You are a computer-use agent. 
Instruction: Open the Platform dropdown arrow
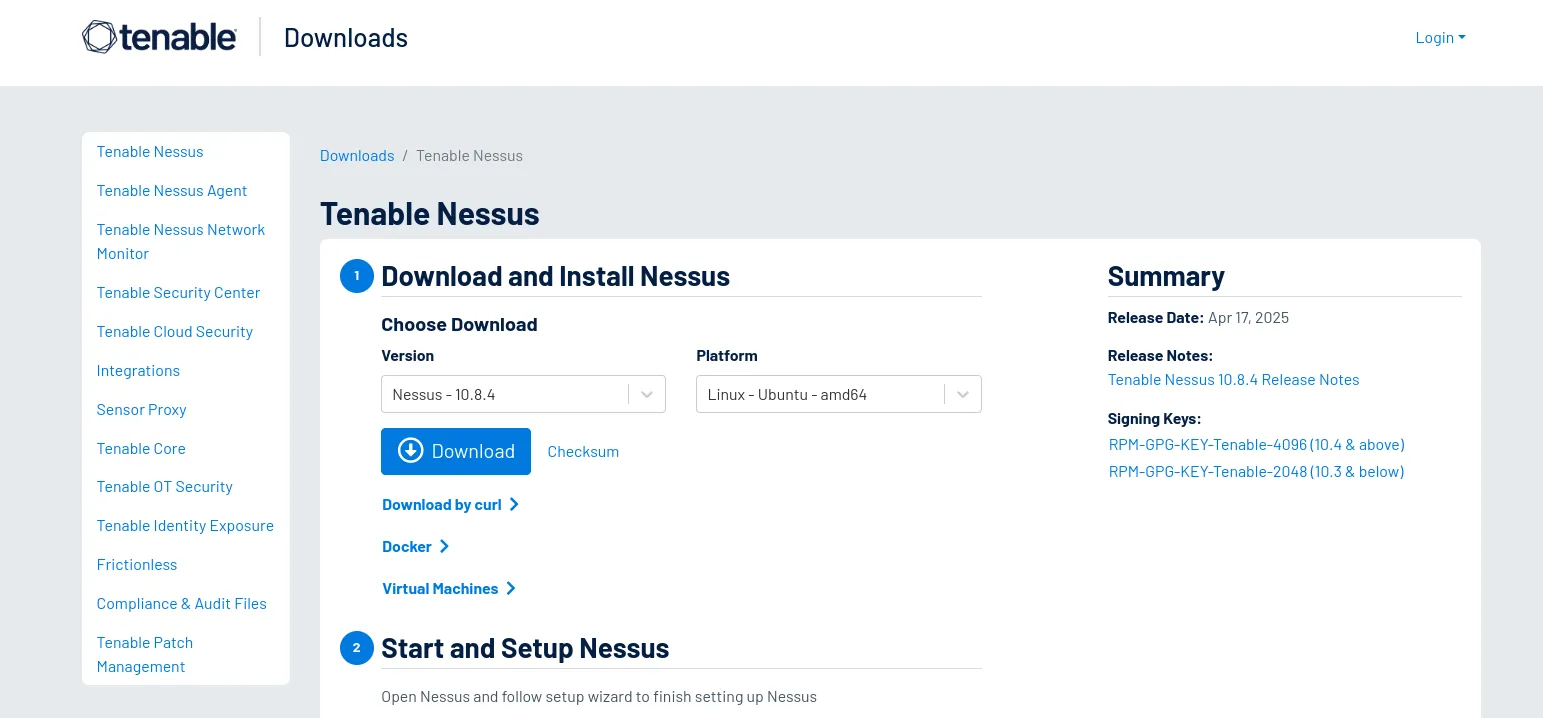963,394
